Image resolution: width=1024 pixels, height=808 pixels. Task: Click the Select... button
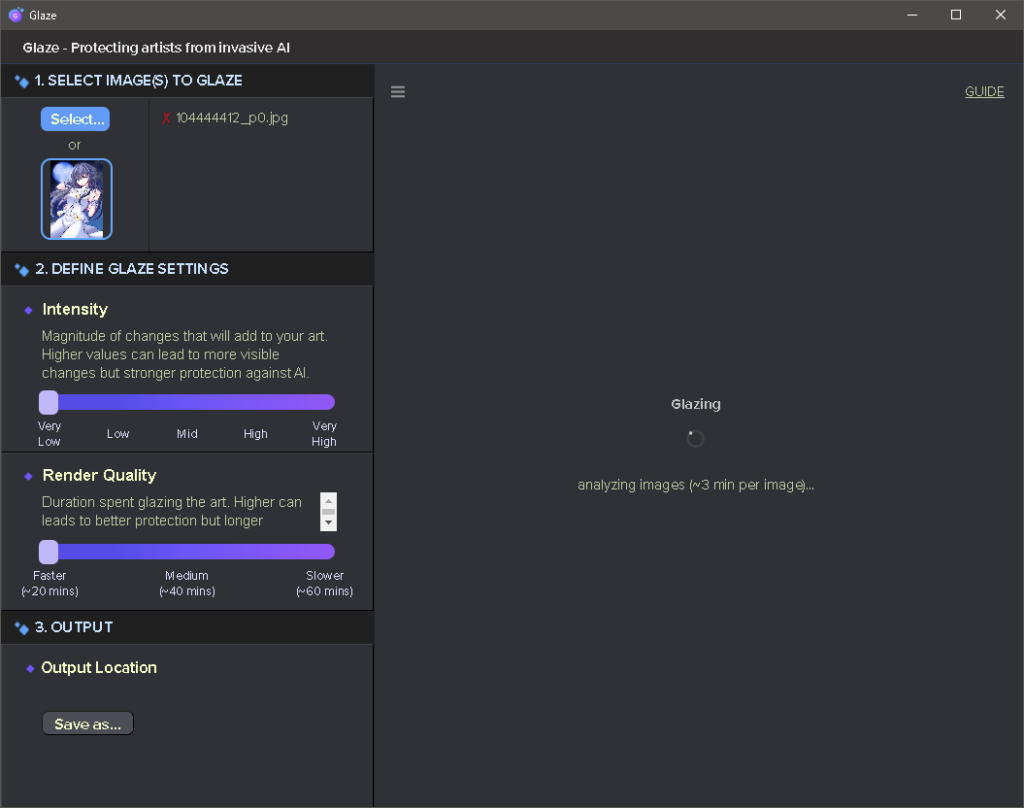click(x=75, y=119)
